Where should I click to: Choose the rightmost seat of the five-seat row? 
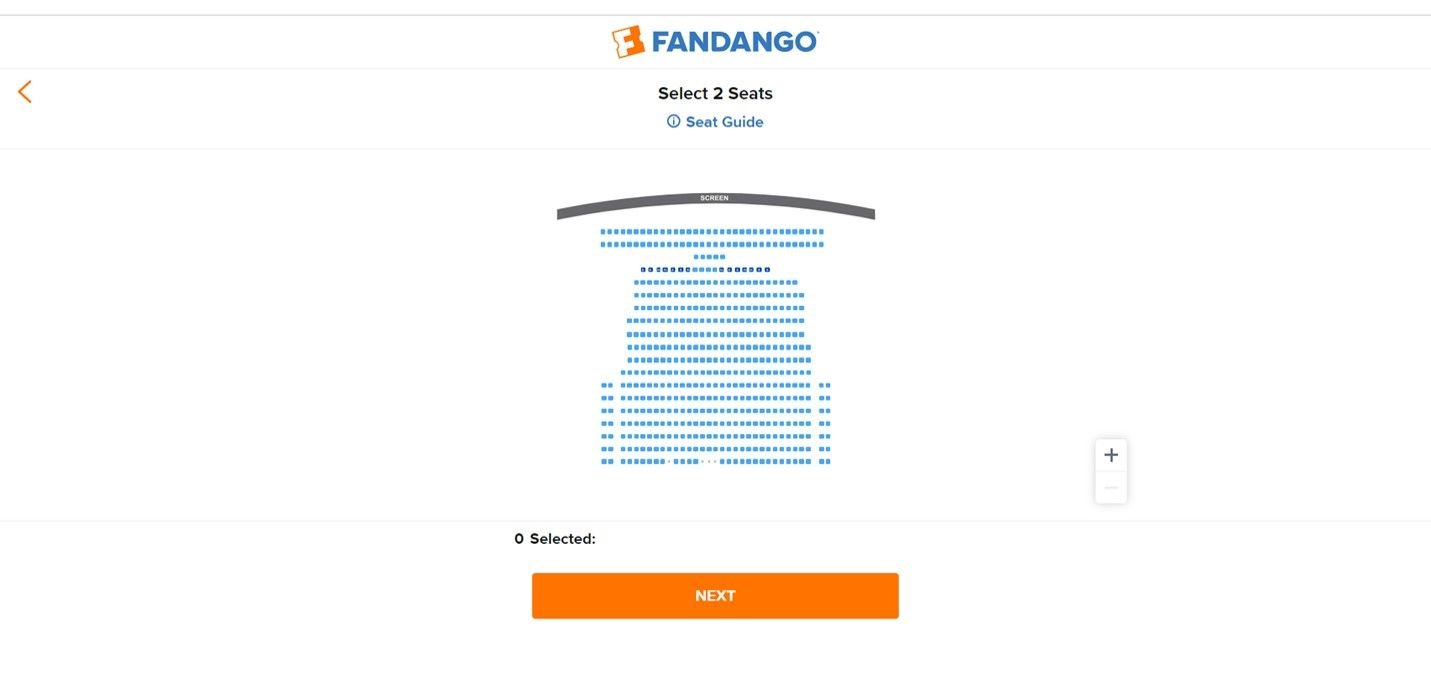click(722, 257)
